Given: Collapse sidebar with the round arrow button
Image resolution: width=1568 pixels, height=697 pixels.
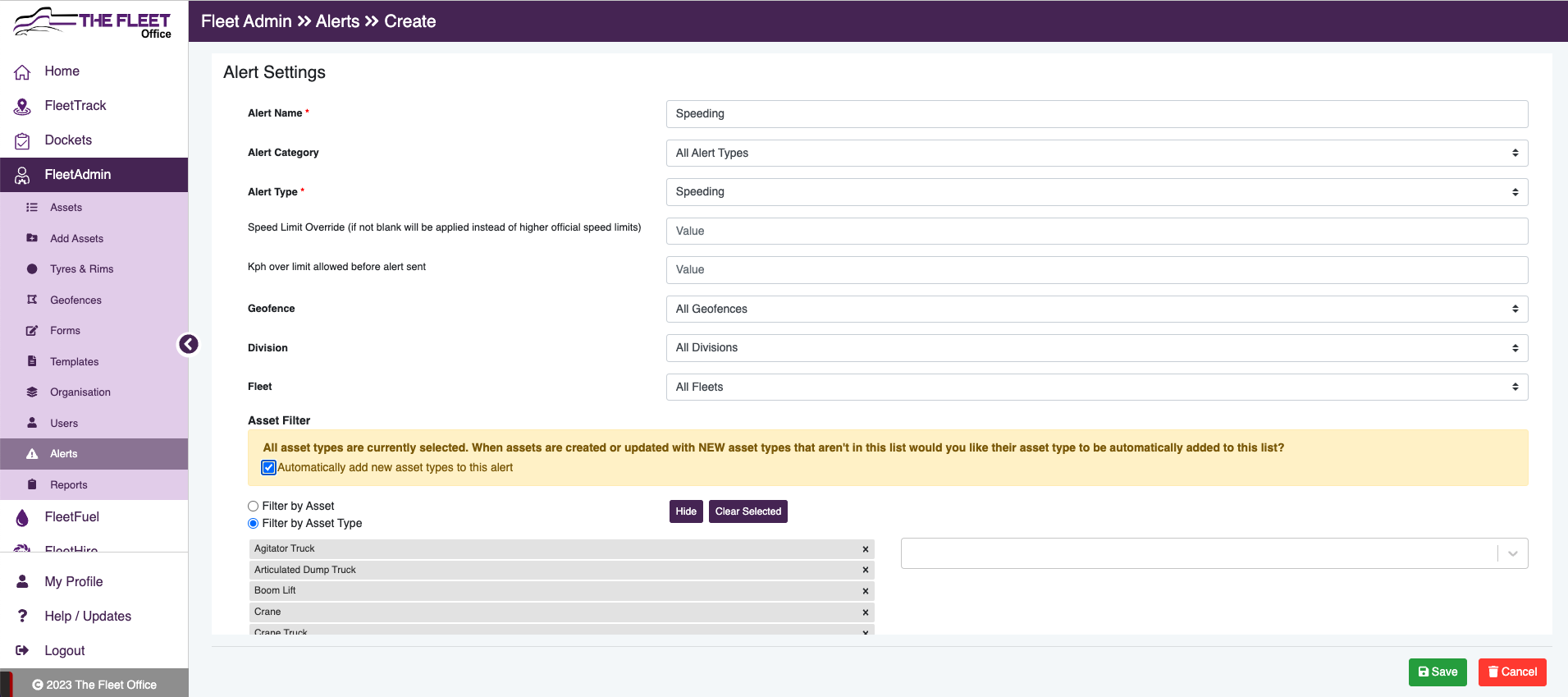Looking at the screenshot, I should pos(189,344).
